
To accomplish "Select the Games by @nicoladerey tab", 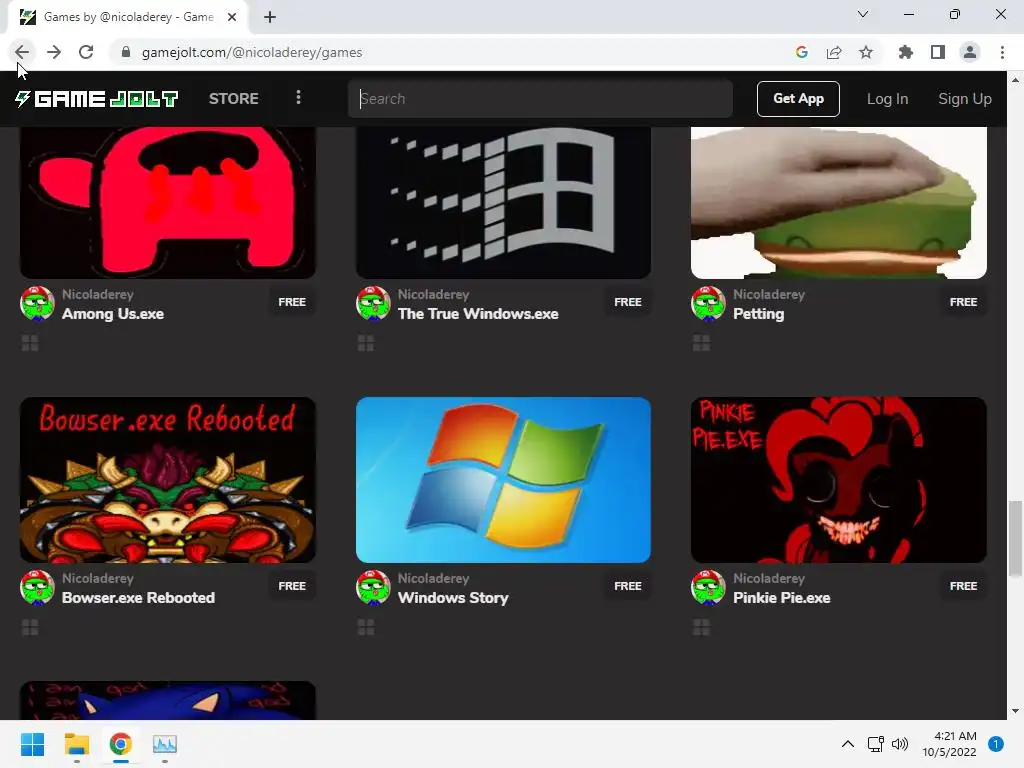I will pyautogui.click(x=128, y=17).
